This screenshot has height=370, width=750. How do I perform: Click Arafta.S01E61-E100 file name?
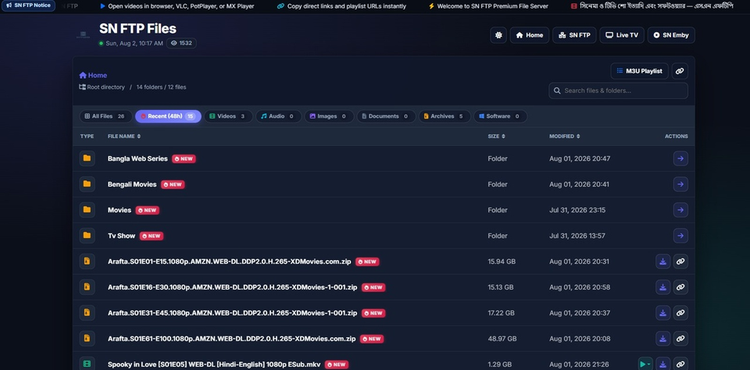tap(232, 339)
